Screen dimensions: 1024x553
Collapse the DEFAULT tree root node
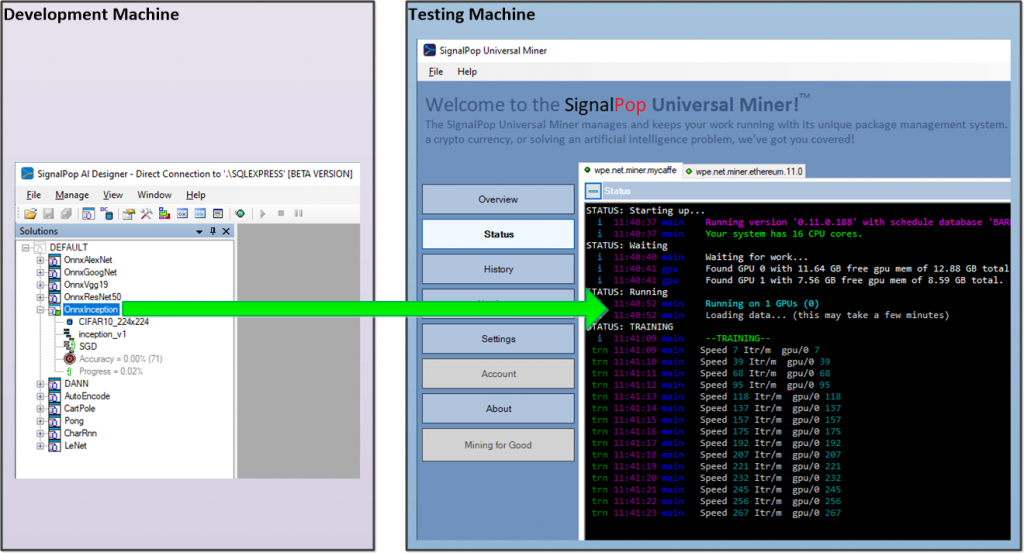click(x=25, y=247)
